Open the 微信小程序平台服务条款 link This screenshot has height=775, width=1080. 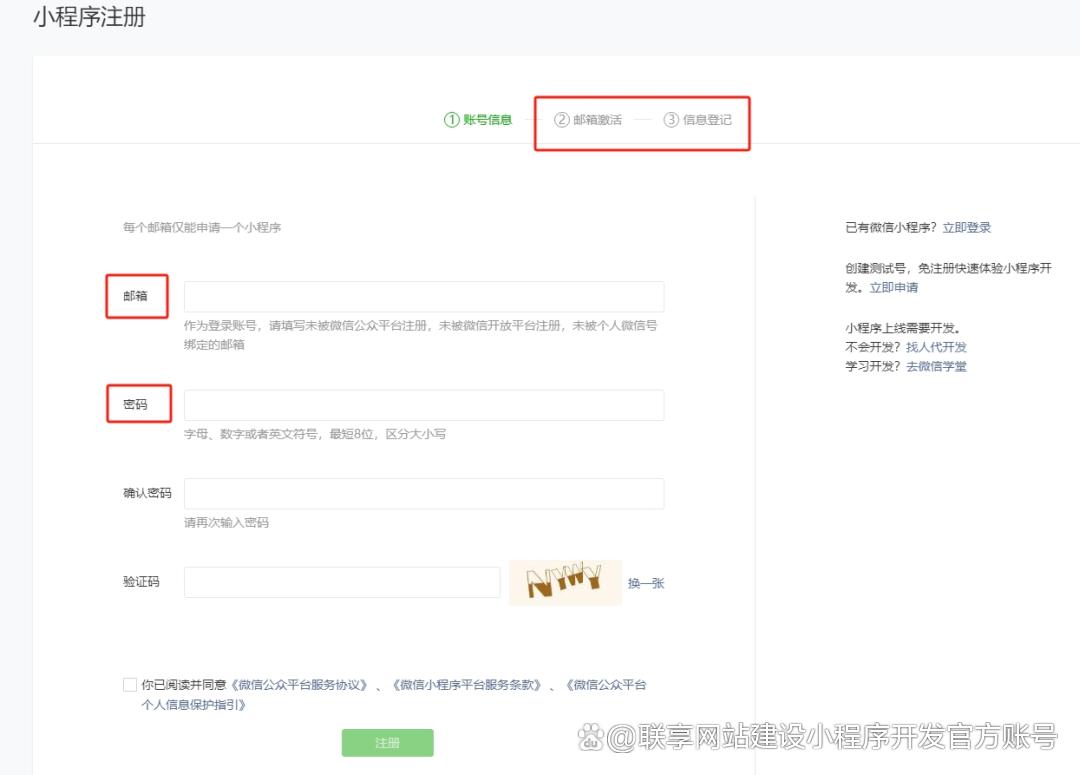coord(467,686)
